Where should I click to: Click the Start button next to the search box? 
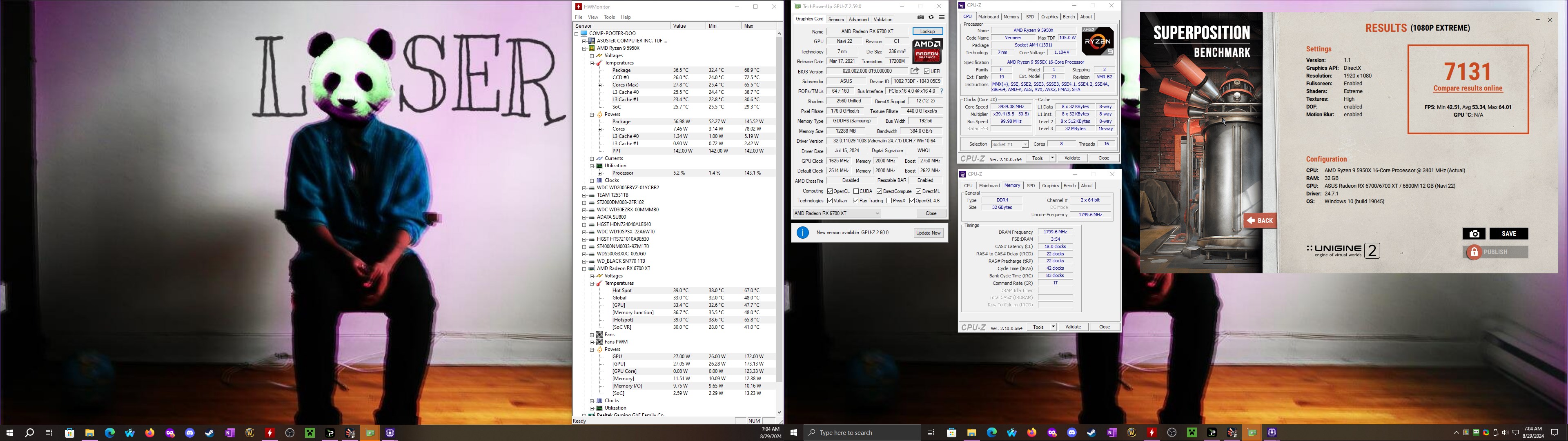794,432
